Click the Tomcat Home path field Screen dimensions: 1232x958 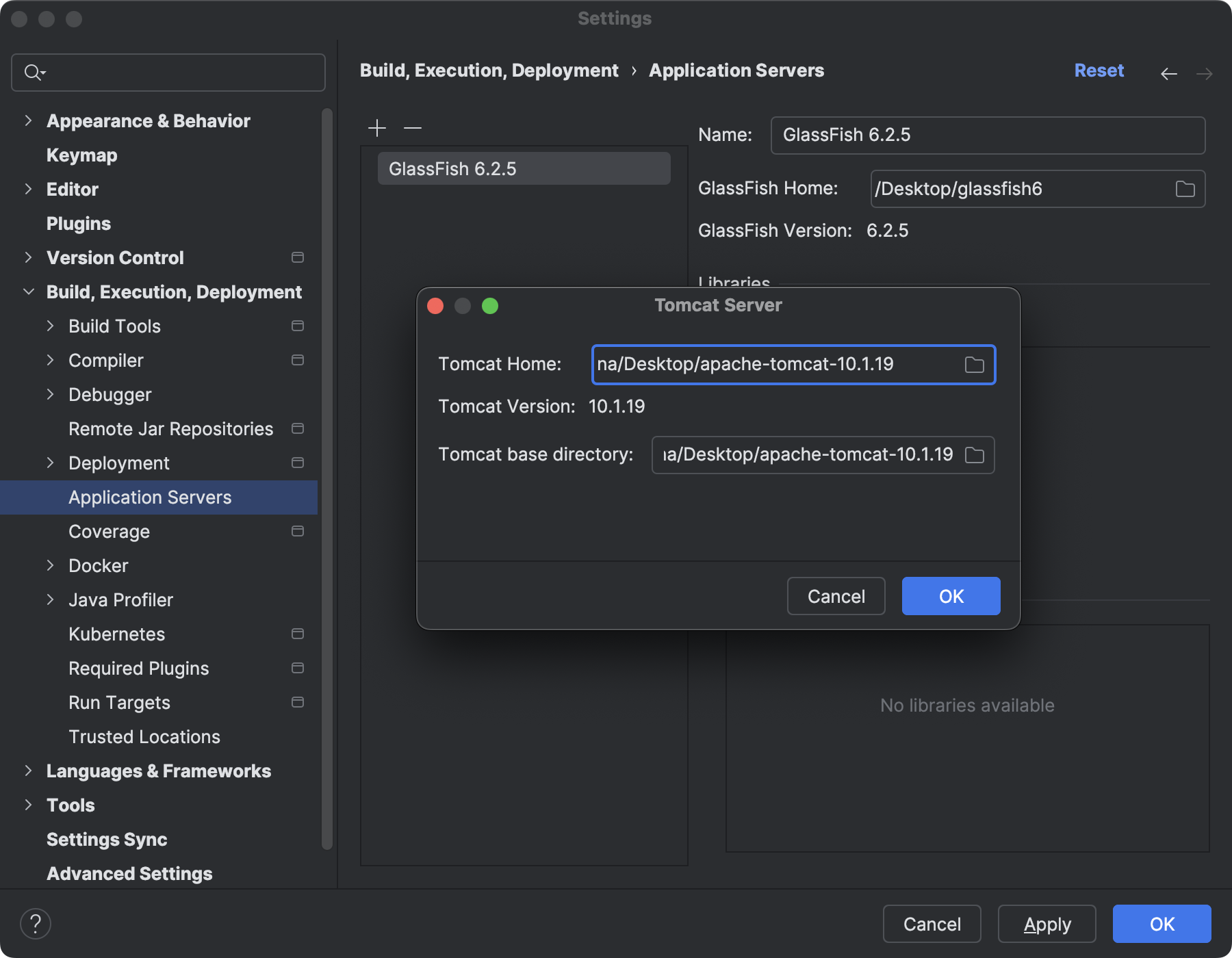773,365
